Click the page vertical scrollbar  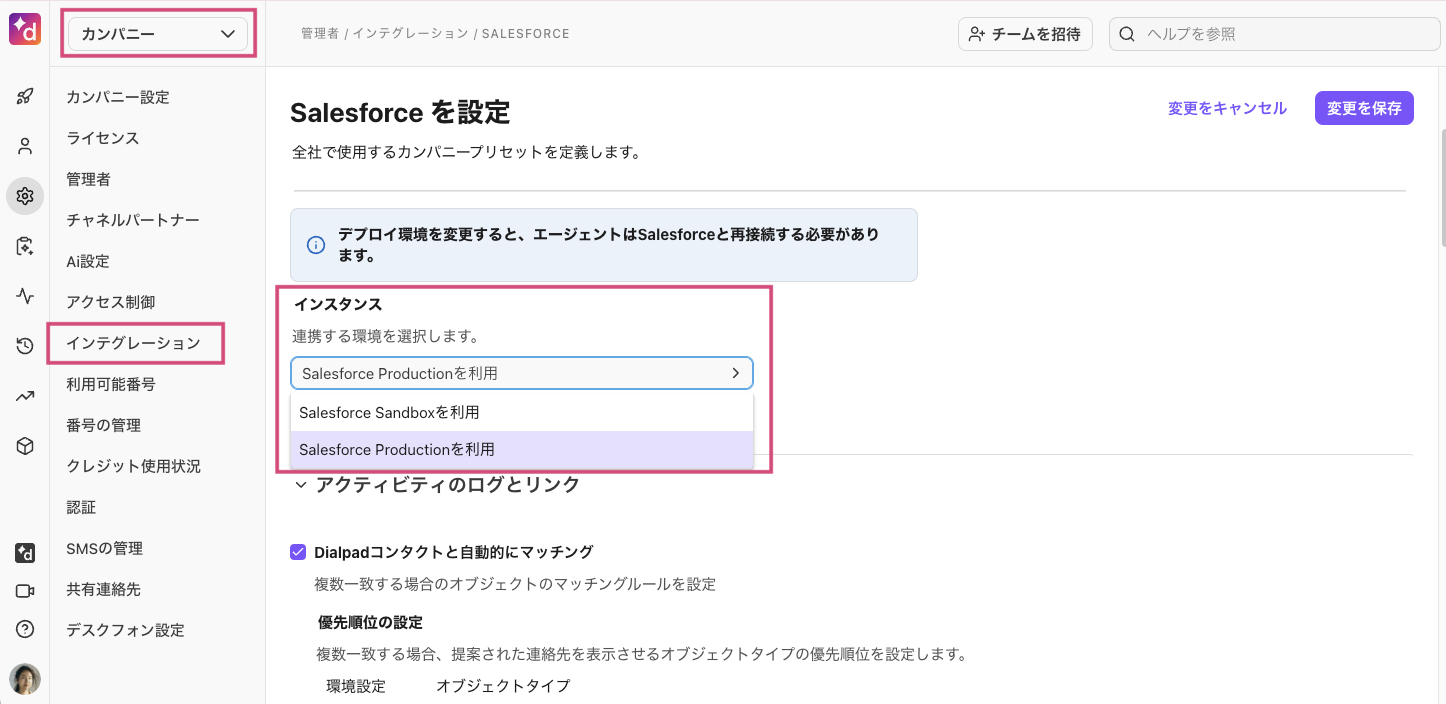tap(1441, 188)
